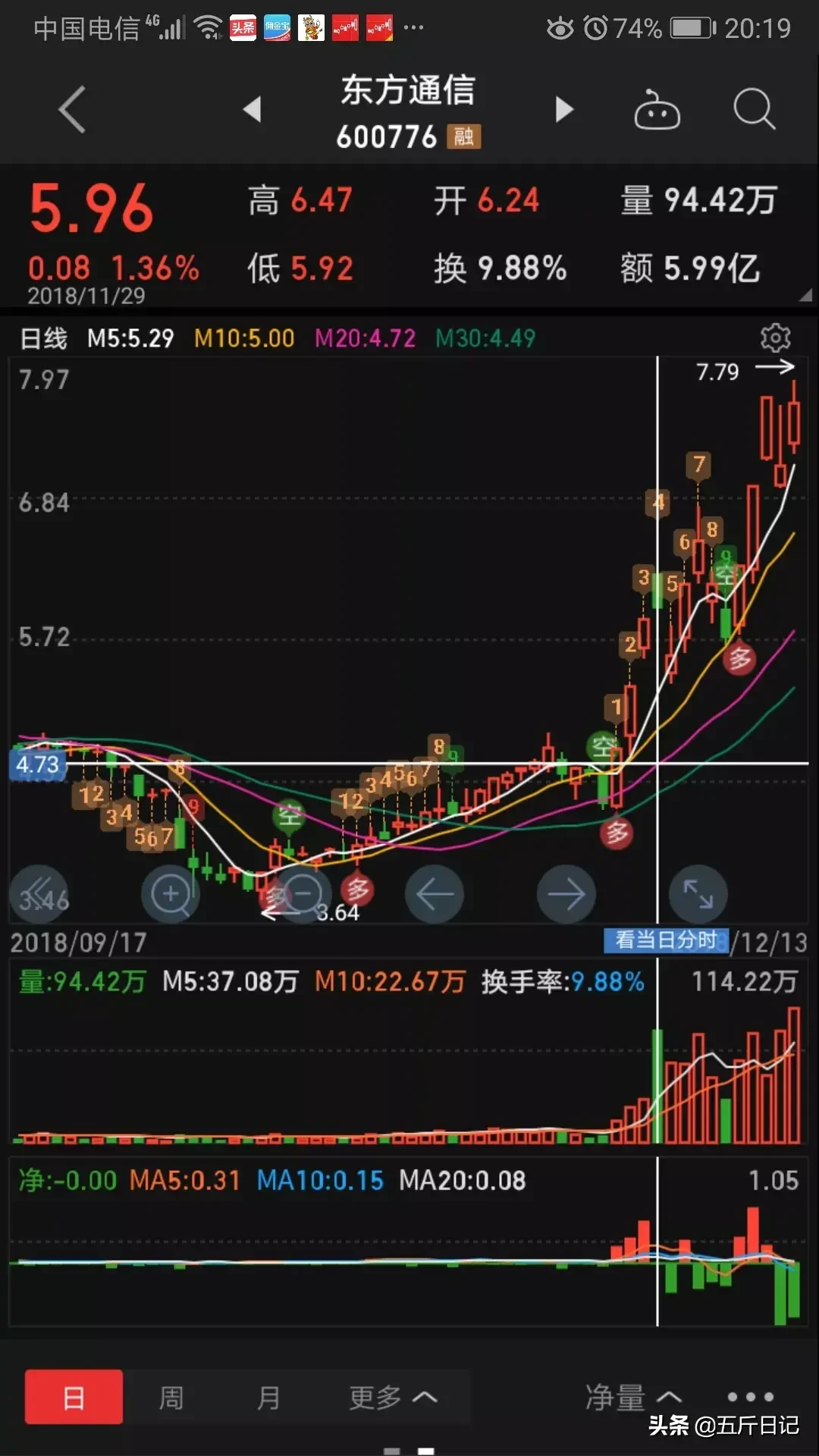The image size is (819, 1456).
Task: Tap M20:4.72 moving average label
Action: click(366, 338)
